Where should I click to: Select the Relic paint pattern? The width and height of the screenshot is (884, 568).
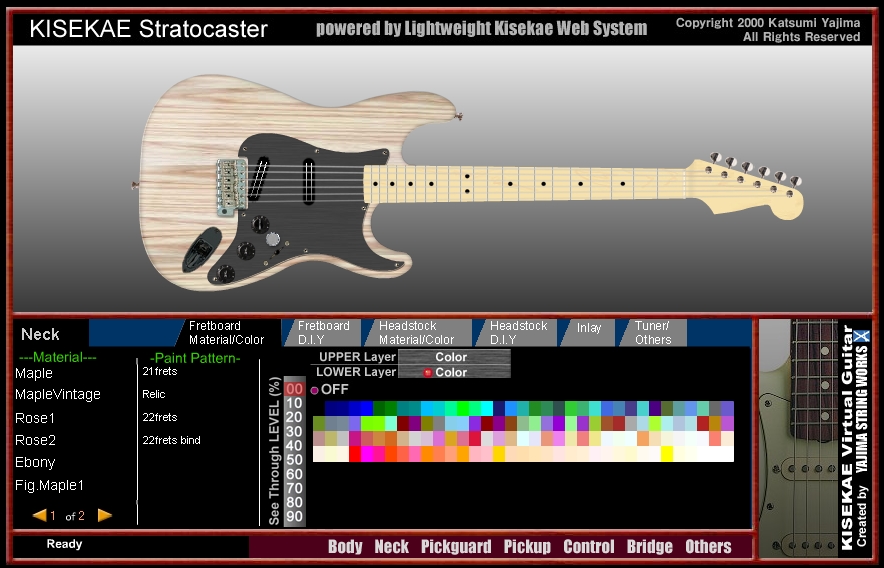(153, 394)
